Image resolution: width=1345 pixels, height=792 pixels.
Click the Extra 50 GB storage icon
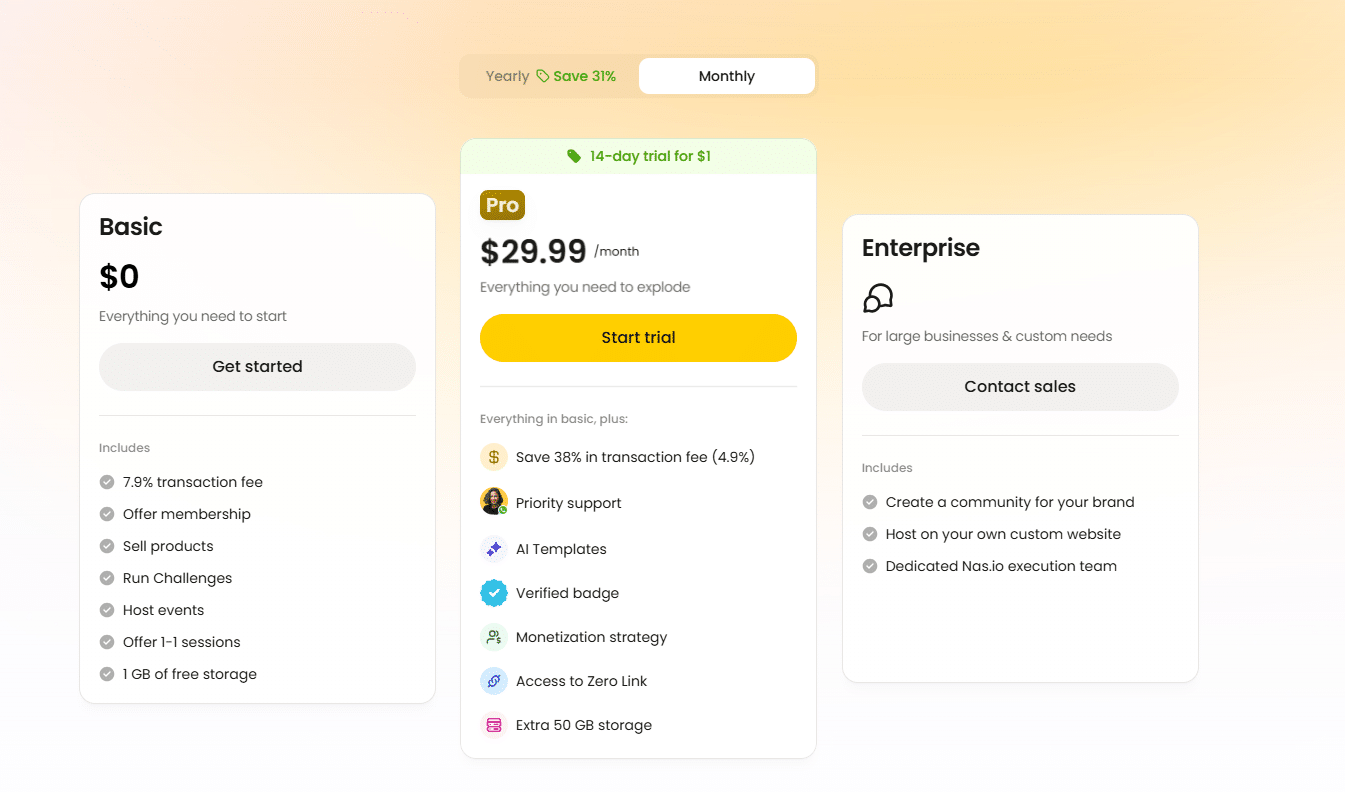494,725
